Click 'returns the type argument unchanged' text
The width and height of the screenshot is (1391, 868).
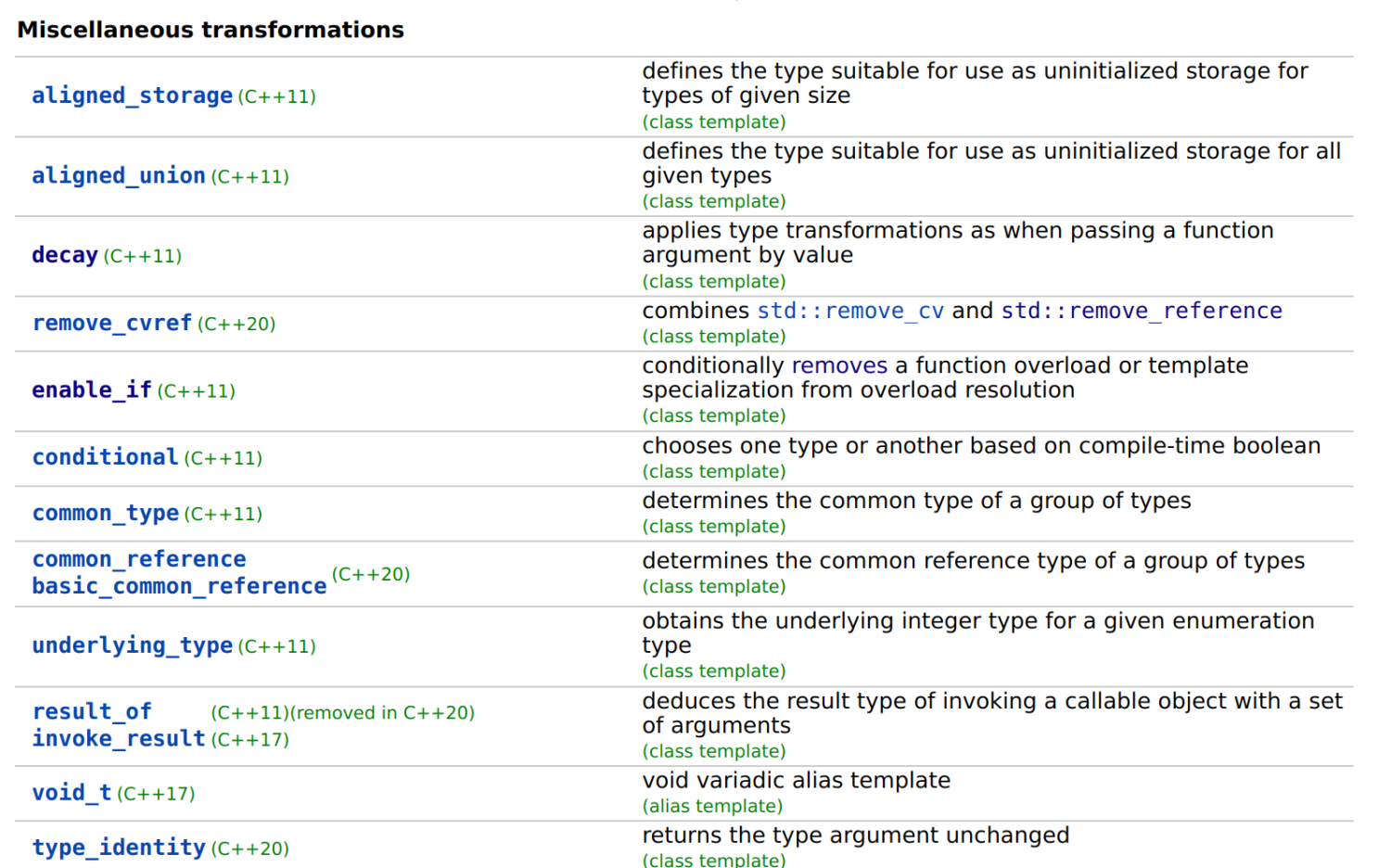[x=856, y=835]
